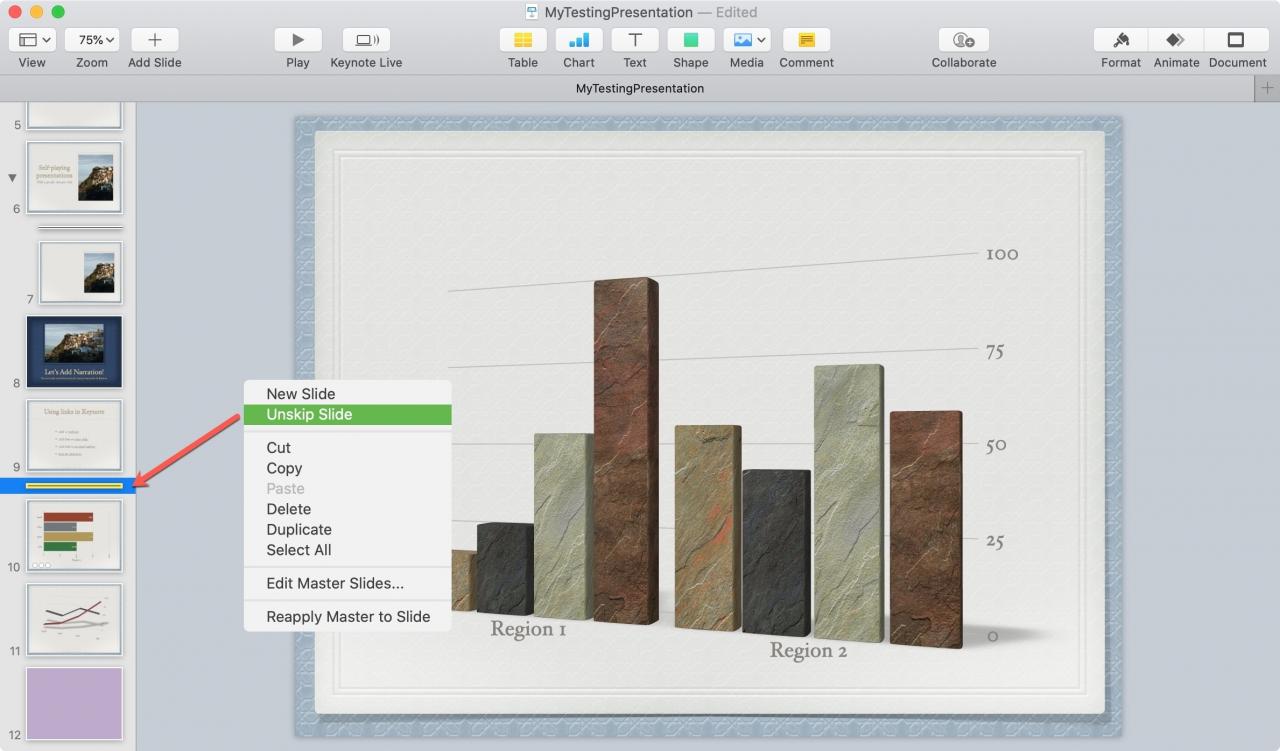Screen dimensions: 1280x751
Task: Click the Region 1 chart label
Action: click(x=528, y=629)
